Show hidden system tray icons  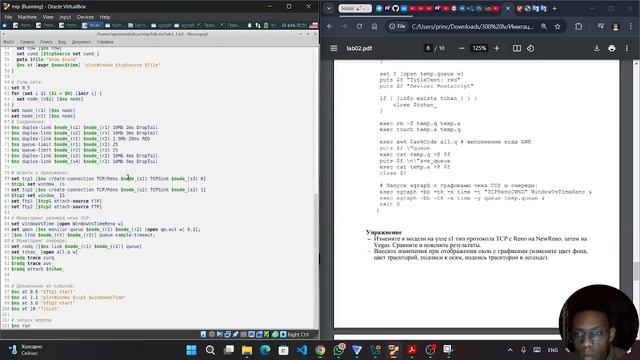(x=510, y=350)
